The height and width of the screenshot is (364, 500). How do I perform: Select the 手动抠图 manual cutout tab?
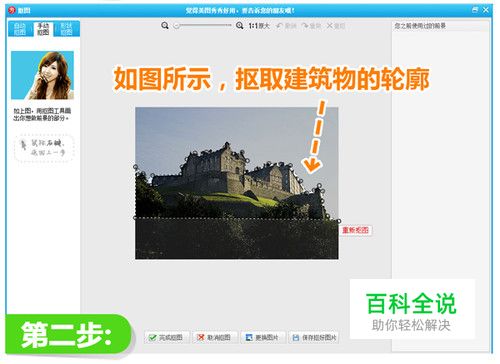[43, 29]
